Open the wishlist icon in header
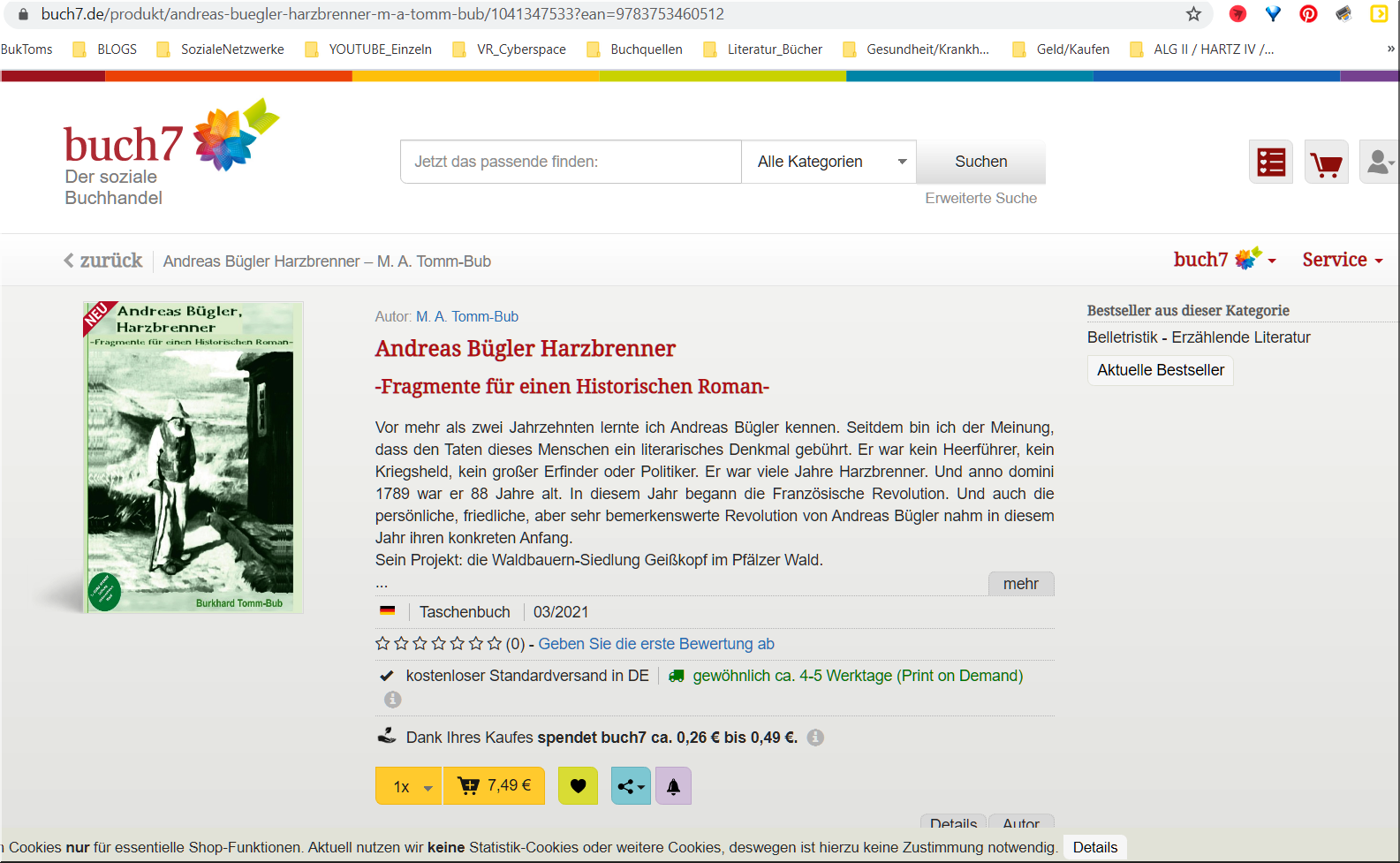This screenshot has width=1400, height=863. [x=1271, y=163]
